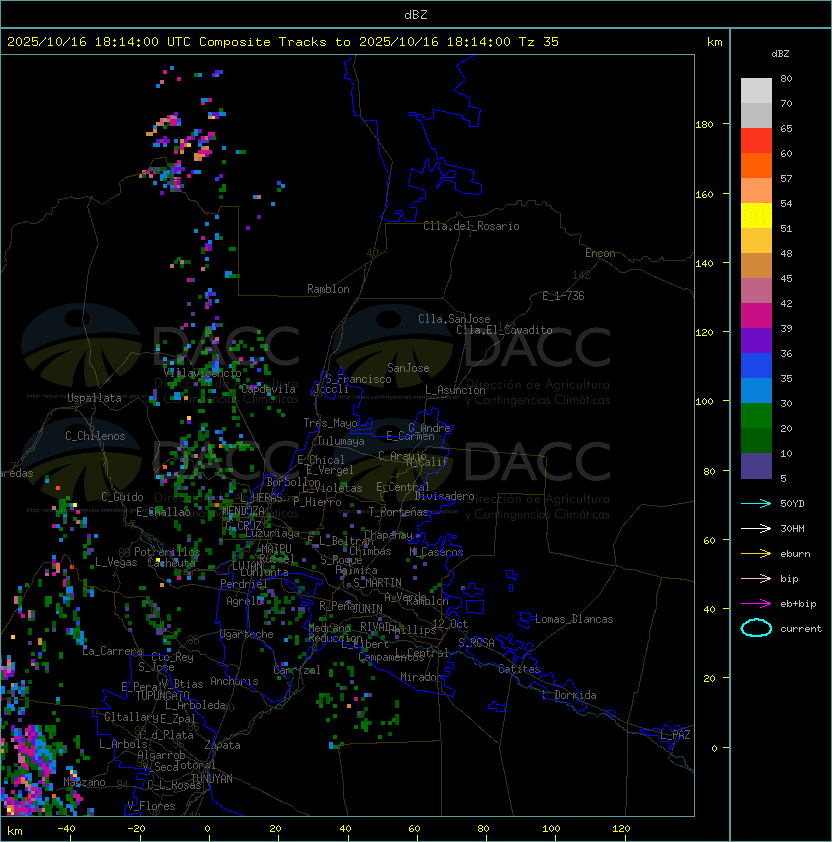This screenshot has width=832, height=842.
Task: Click the TUPUNGATO place label
Action: 162,695
